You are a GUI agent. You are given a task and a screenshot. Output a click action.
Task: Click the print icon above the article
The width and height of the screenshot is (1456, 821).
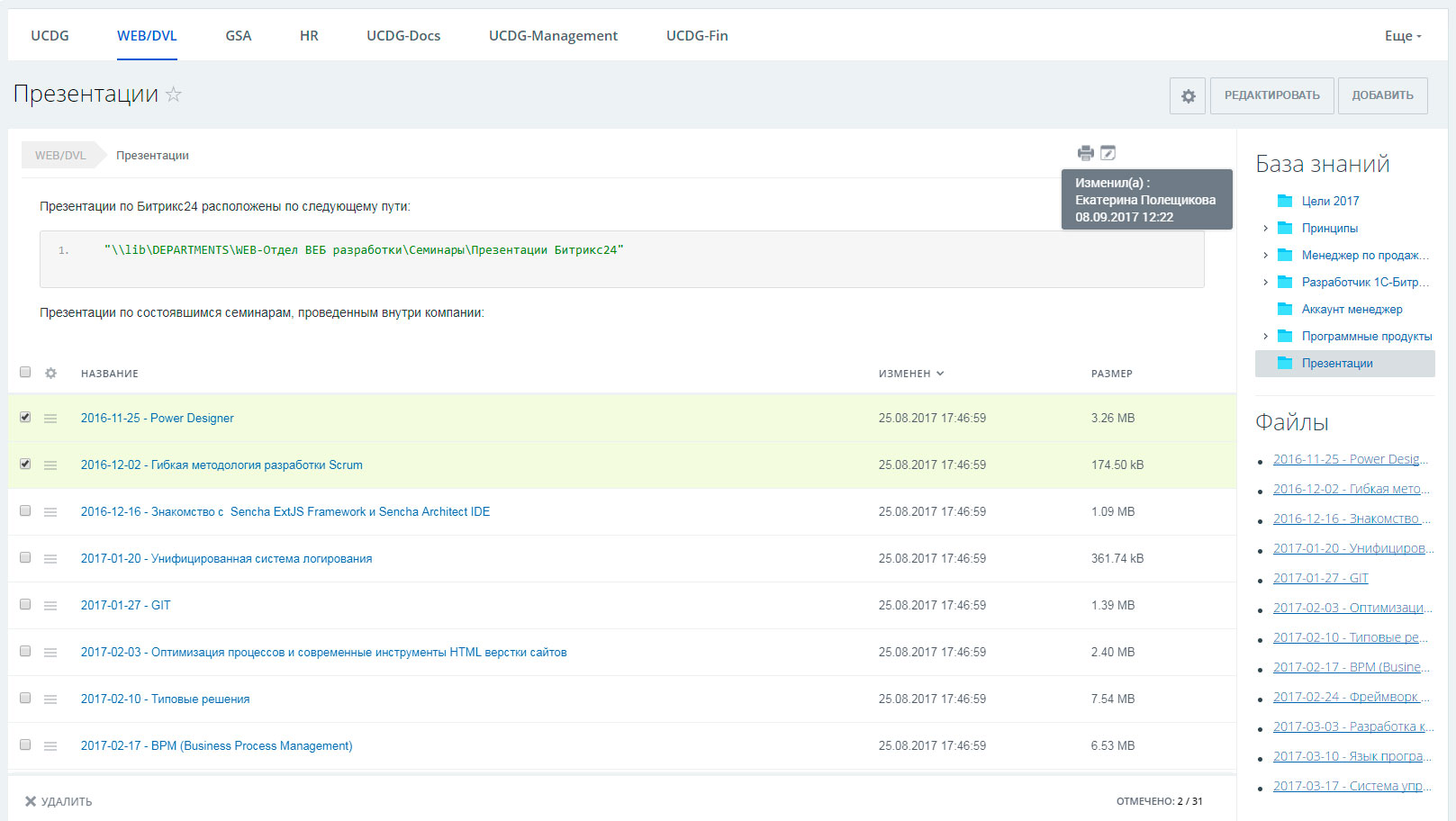[x=1086, y=153]
